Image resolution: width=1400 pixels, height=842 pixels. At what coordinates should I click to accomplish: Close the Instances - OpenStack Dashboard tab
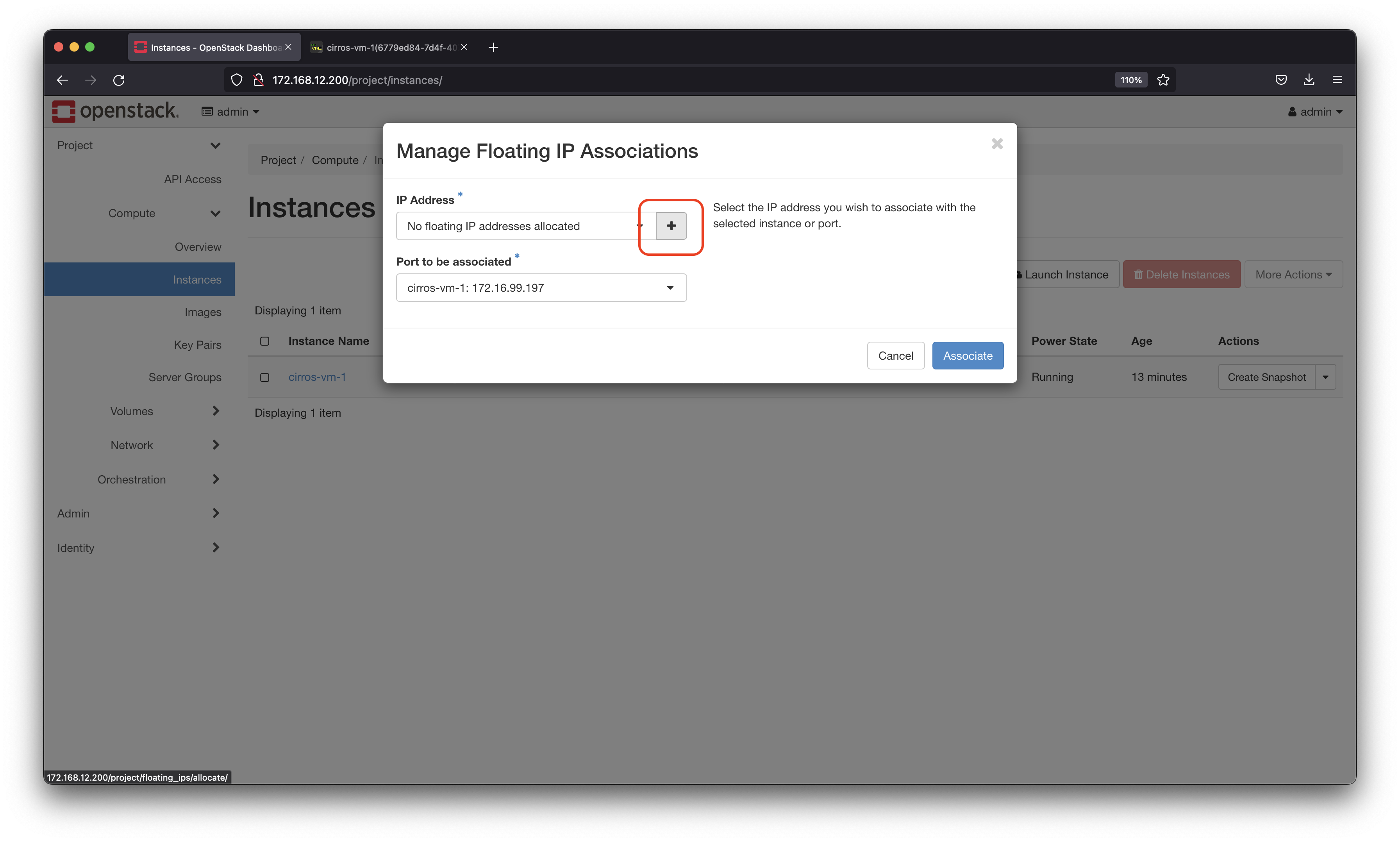(x=288, y=47)
